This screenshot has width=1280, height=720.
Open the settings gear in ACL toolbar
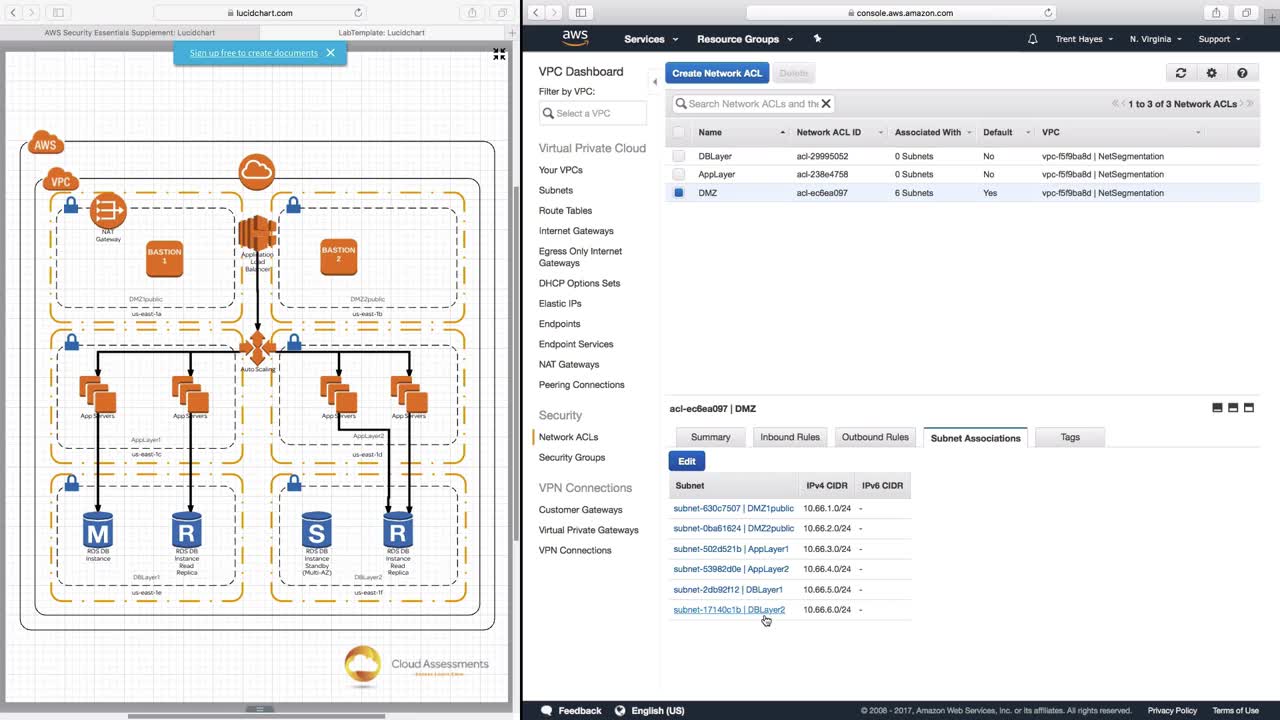[x=1211, y=73]
